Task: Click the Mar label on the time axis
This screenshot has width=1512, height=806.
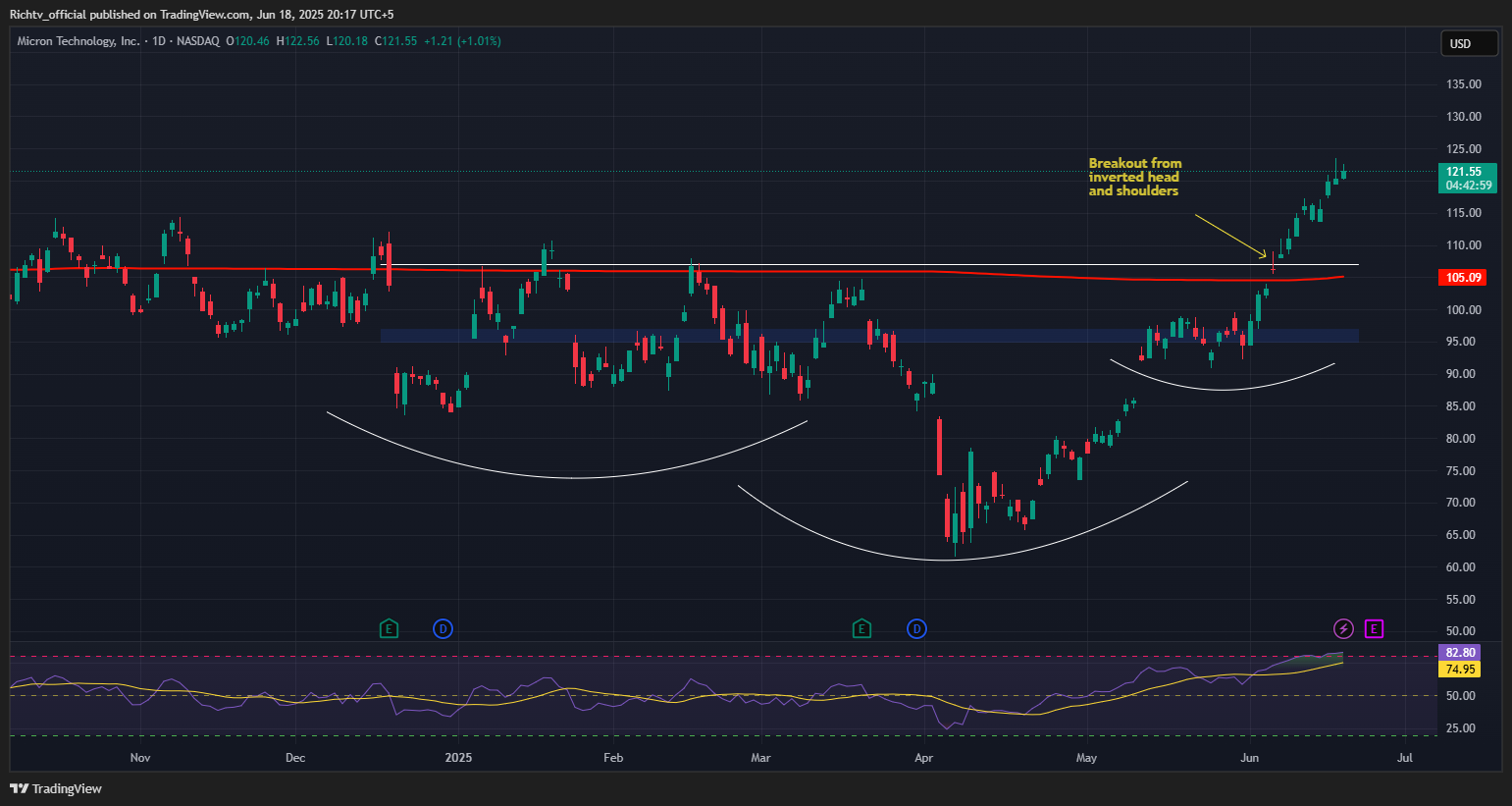Action: point(760,758)
